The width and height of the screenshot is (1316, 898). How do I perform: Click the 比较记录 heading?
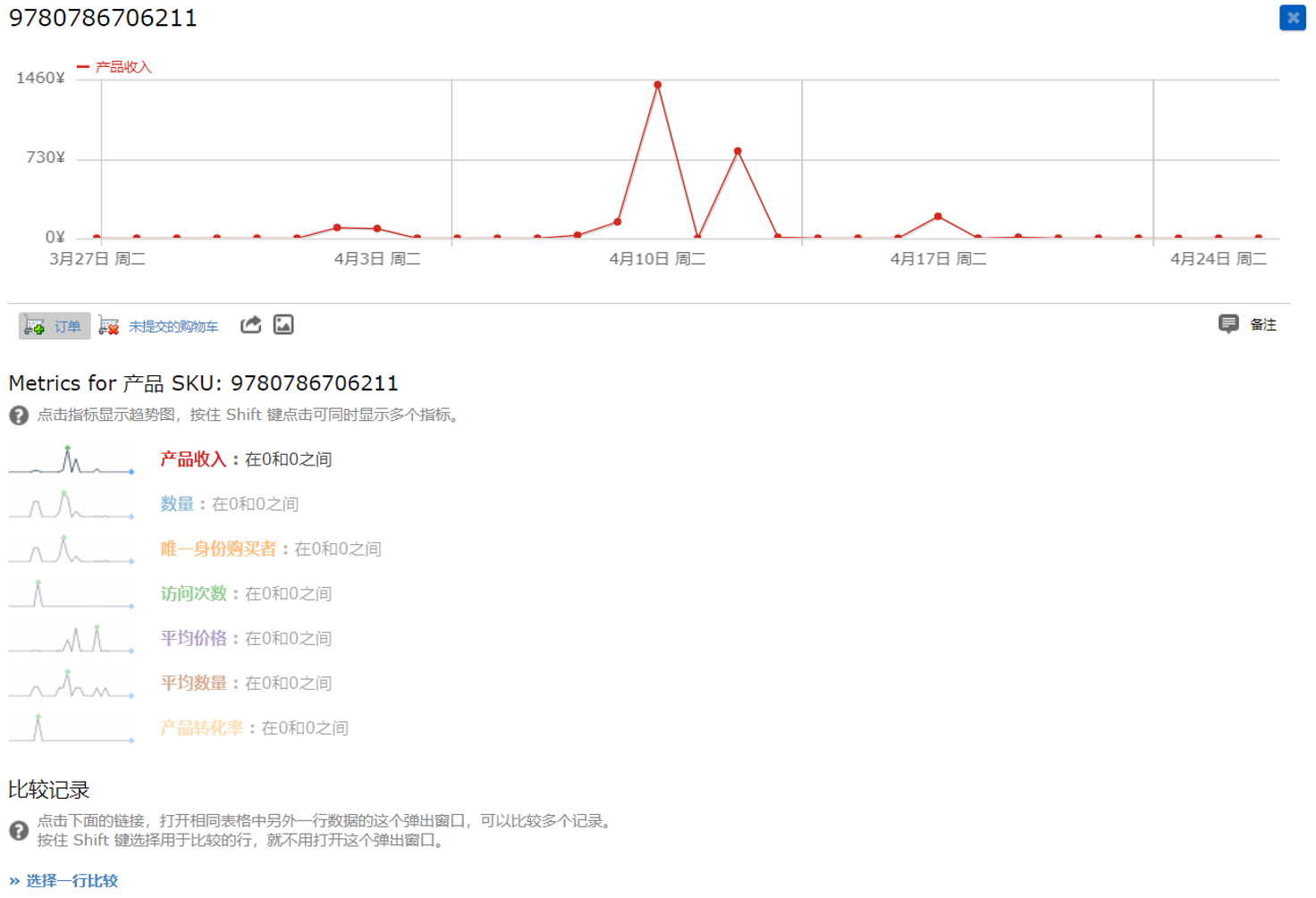coord(49,790)
